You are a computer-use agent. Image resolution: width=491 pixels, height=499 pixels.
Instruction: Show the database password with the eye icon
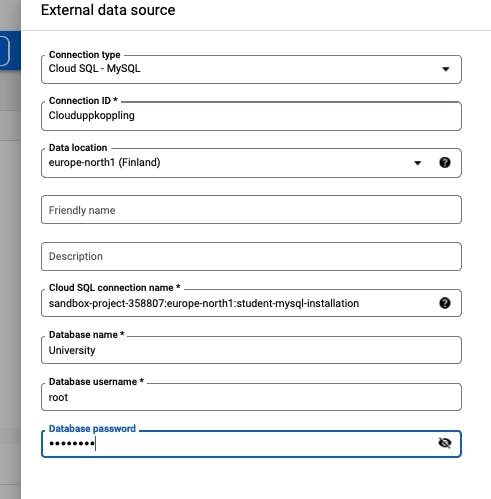pyautogui.click(x=445, y=443)
